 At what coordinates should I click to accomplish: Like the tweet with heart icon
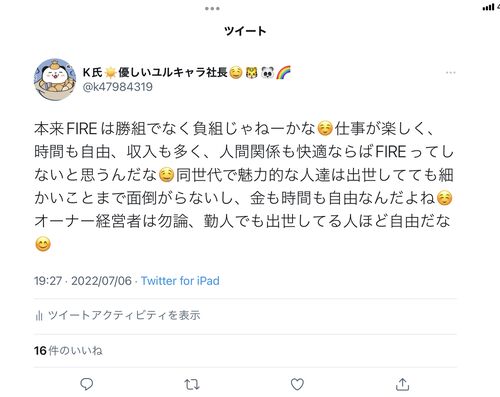[x=297, y=384]
